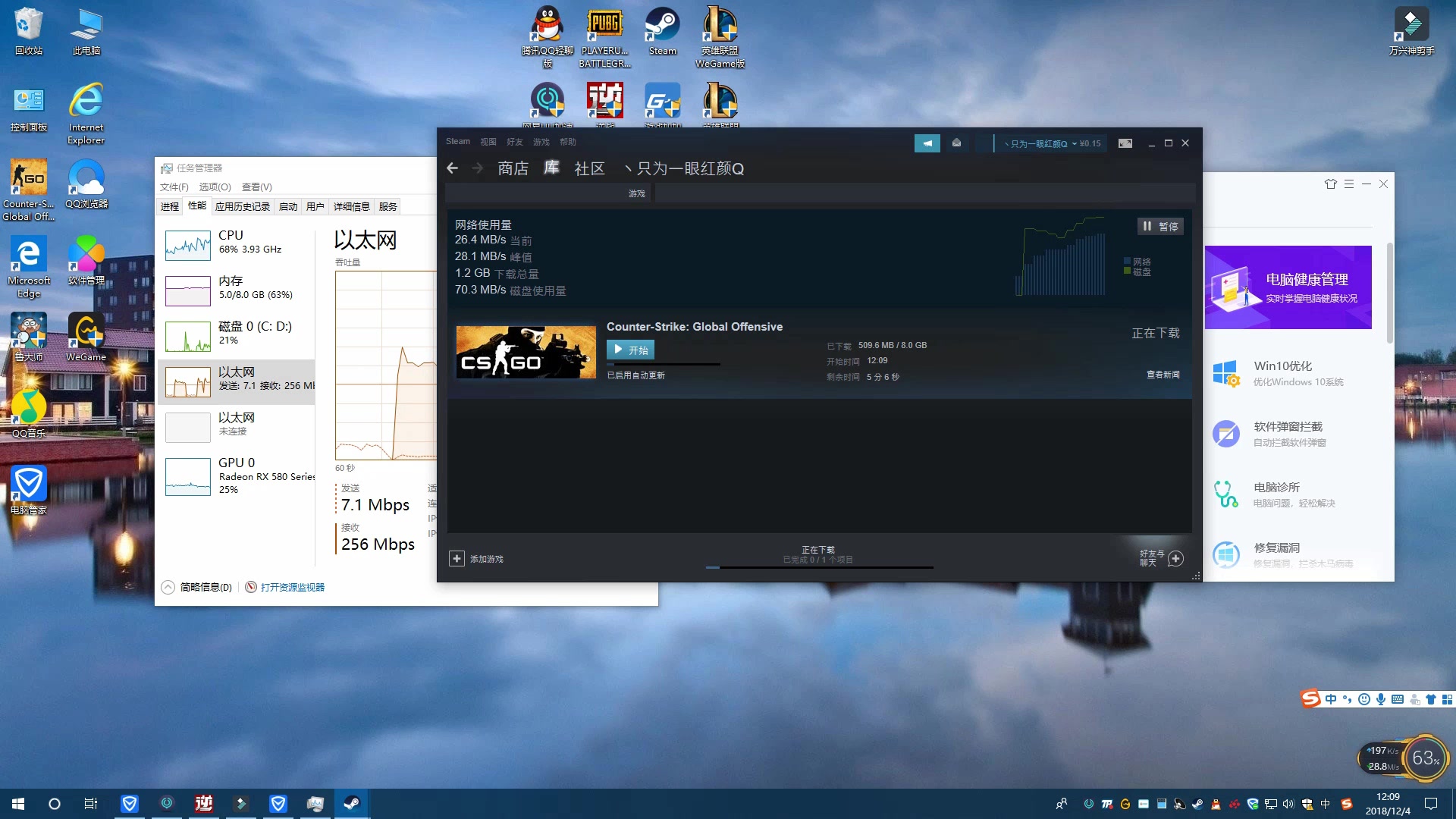Click the volume icon in the system tray

1288,804
